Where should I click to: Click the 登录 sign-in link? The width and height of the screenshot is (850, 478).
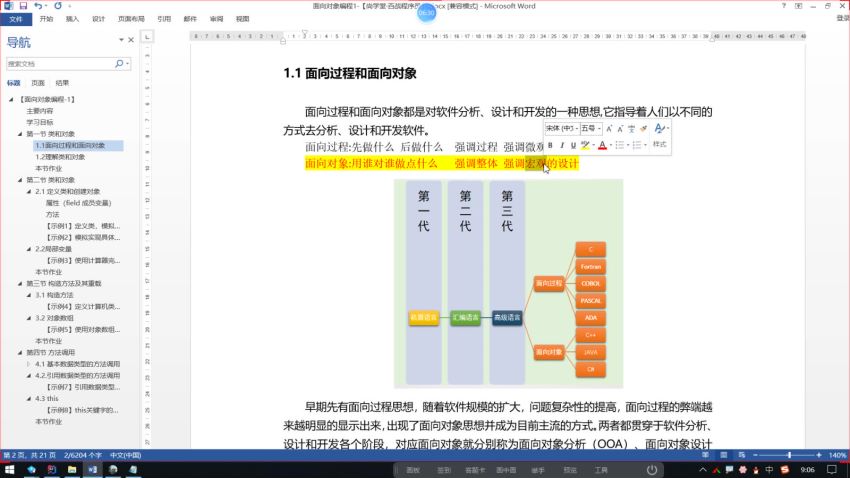tap(843, 18)
